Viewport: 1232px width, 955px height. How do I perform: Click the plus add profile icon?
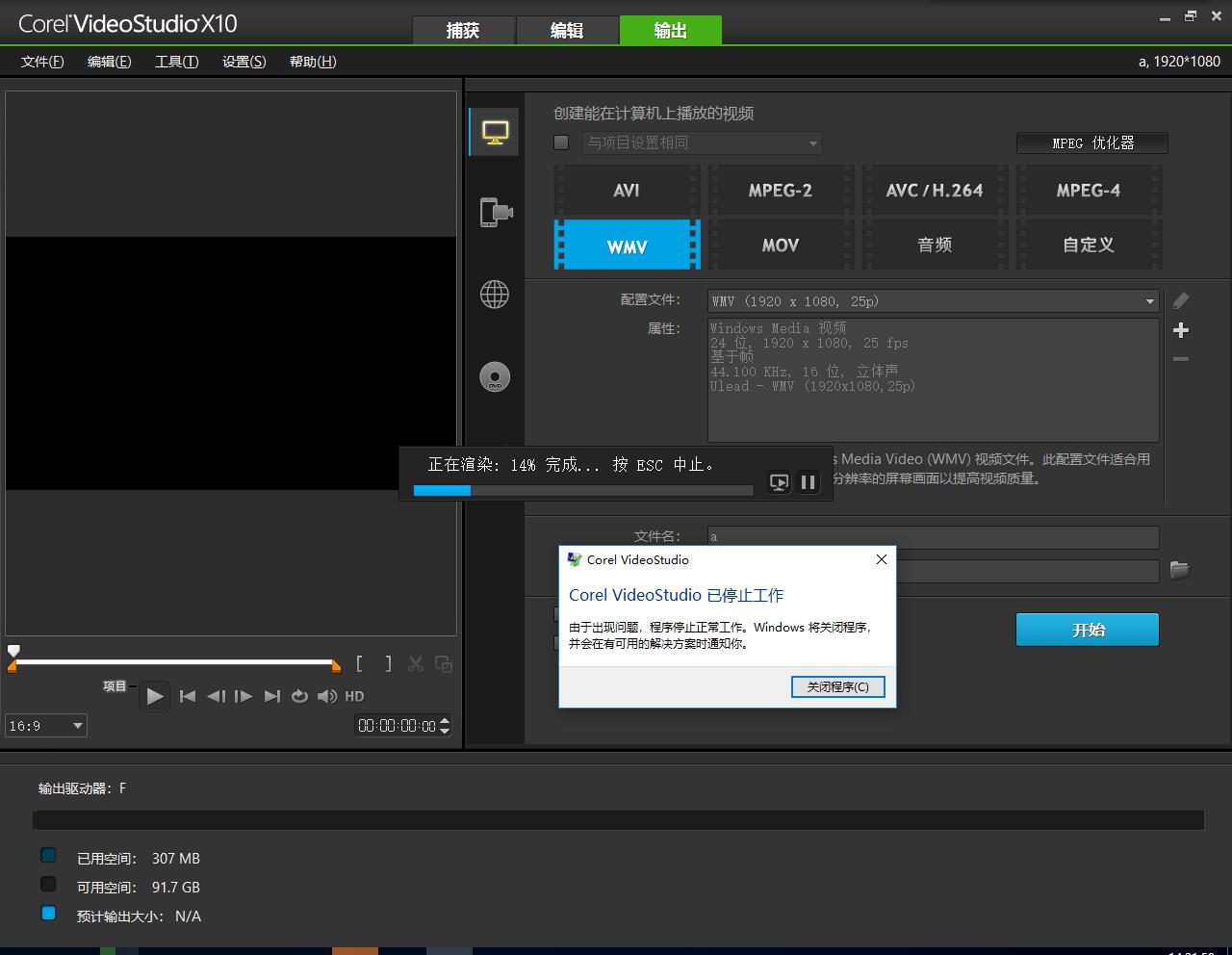point(1181,330)
